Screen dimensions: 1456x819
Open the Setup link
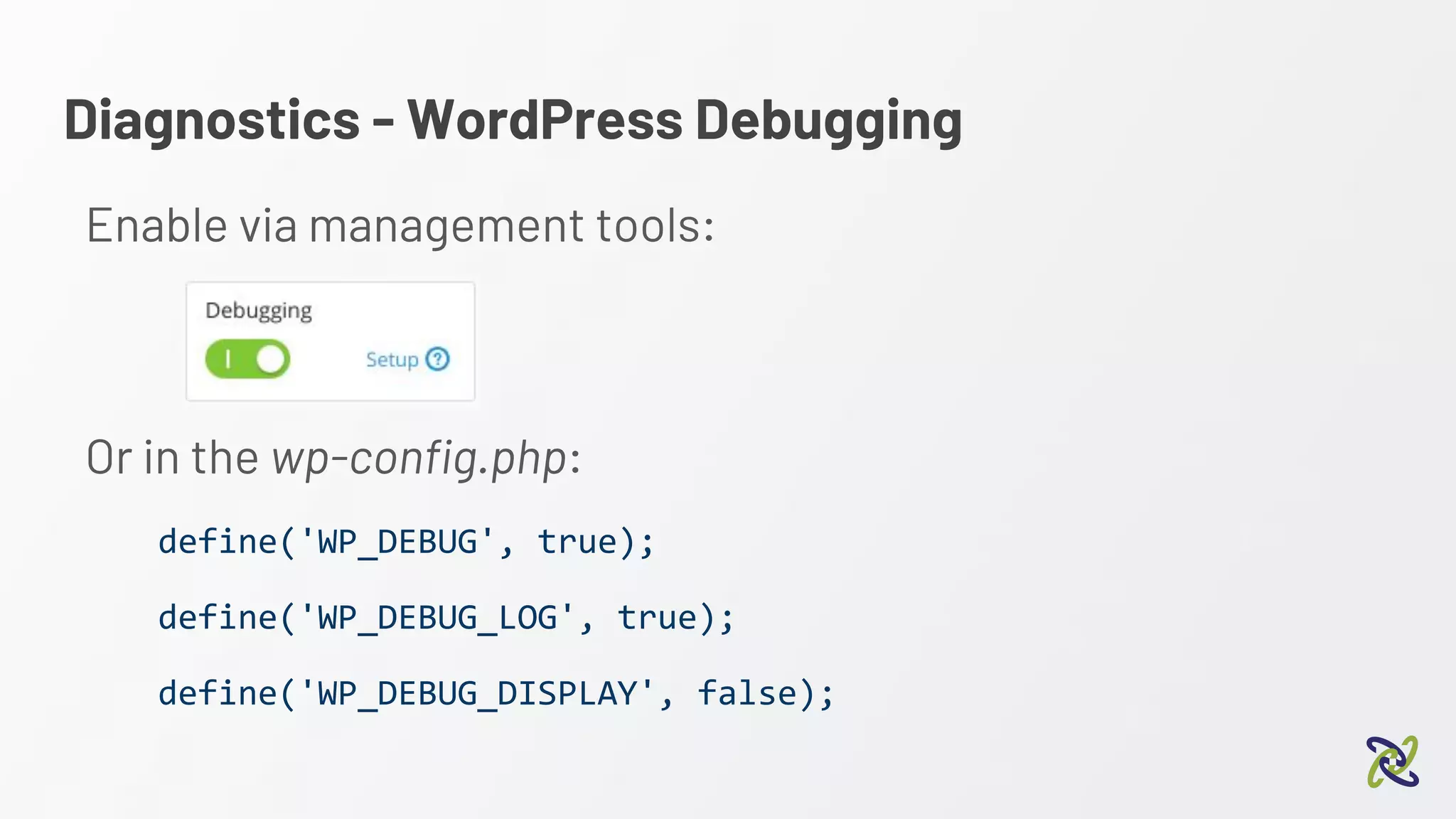[x=392, y=360]
